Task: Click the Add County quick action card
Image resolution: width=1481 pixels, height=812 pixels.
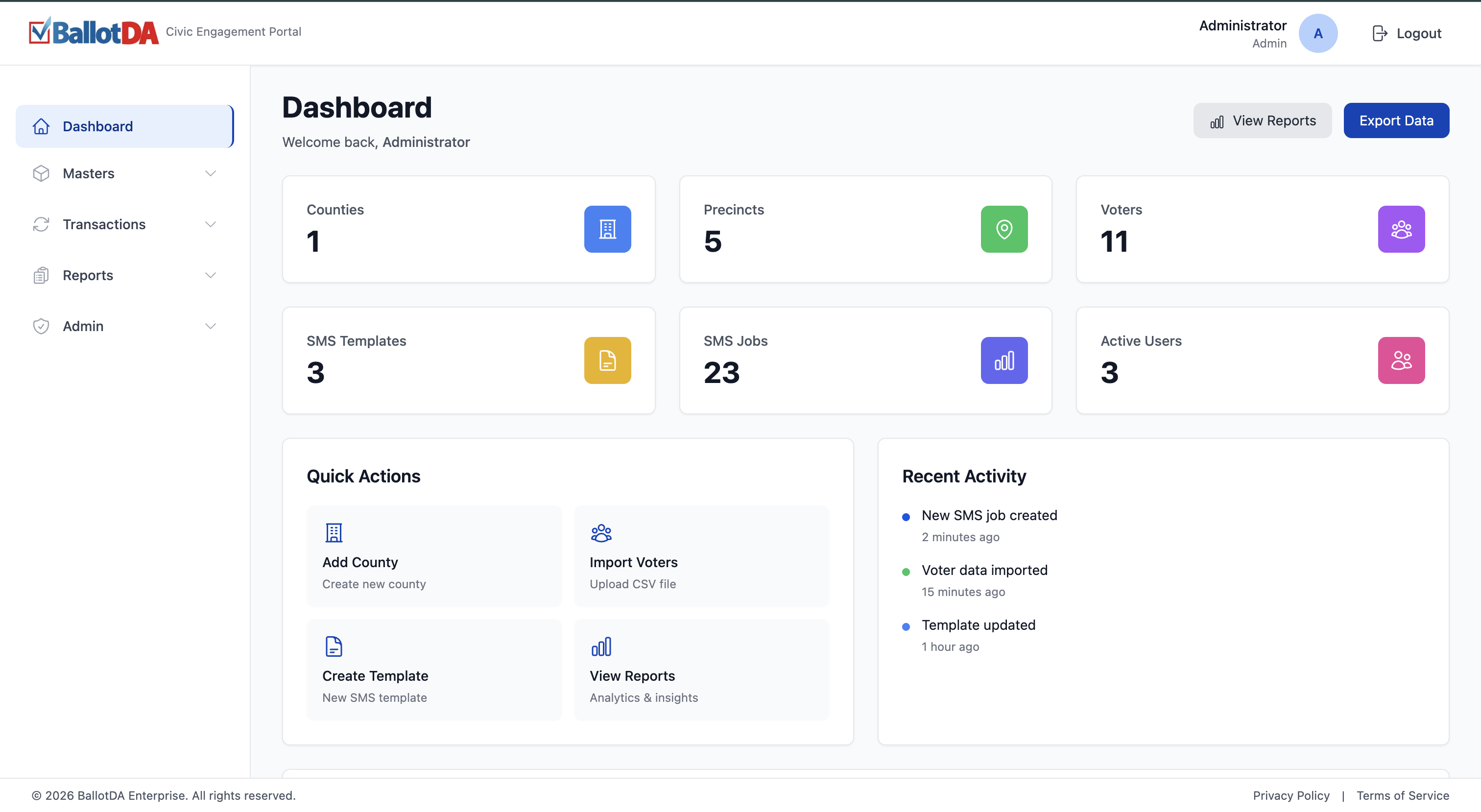Action: [434, 557]
